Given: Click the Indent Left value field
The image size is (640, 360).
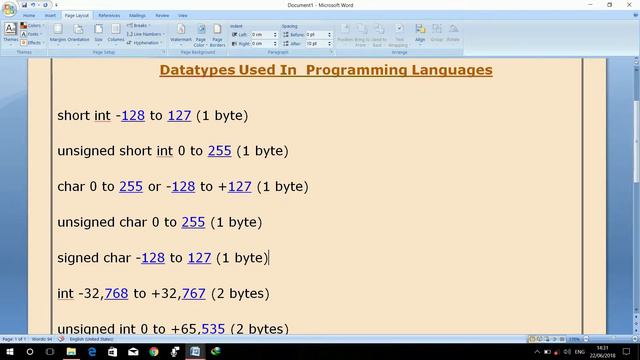Looking at the screenshot, I should coord(261,35).
